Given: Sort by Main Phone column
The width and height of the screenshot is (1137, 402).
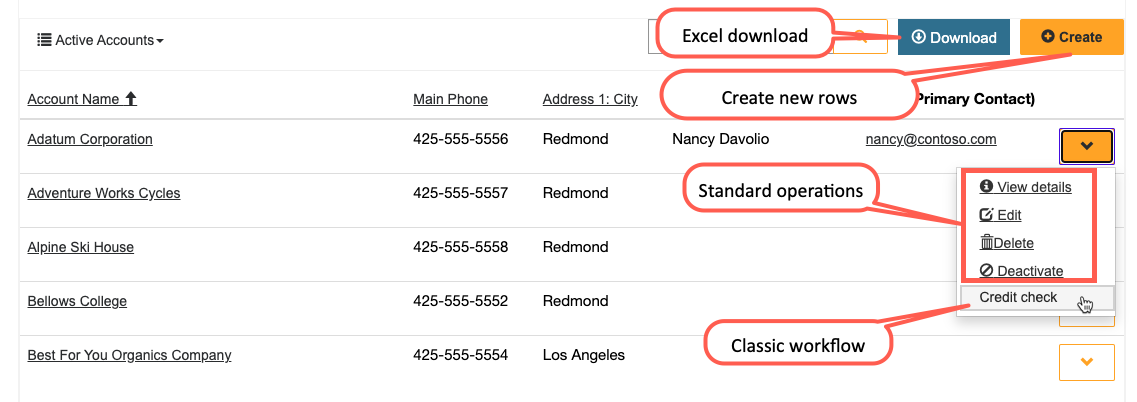Looking at the screenshot, I should pyautogui.click(x=450, y=99).
